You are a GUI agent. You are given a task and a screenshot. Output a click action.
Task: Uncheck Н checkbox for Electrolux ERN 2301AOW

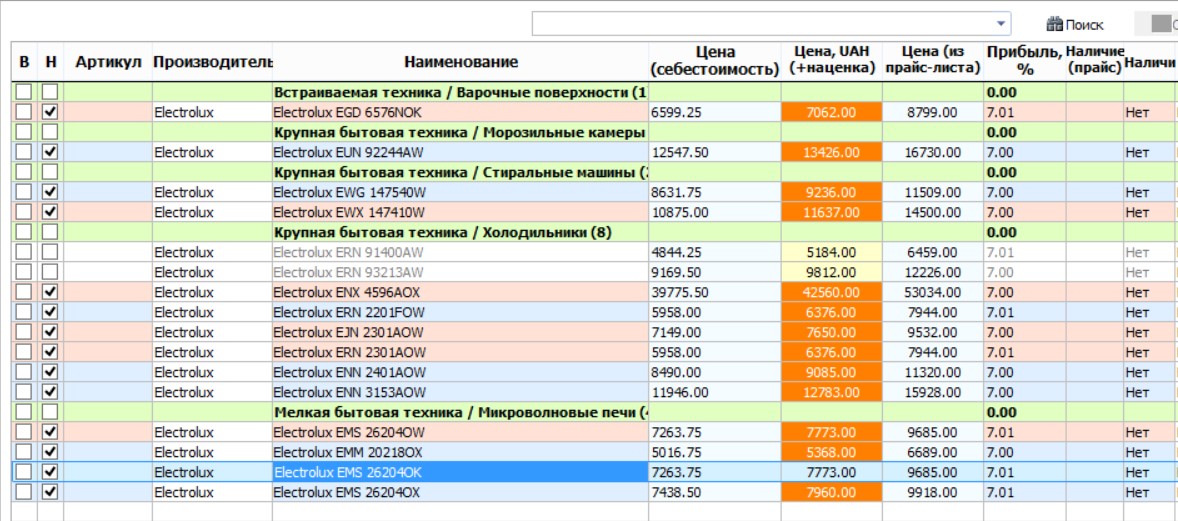50,352
